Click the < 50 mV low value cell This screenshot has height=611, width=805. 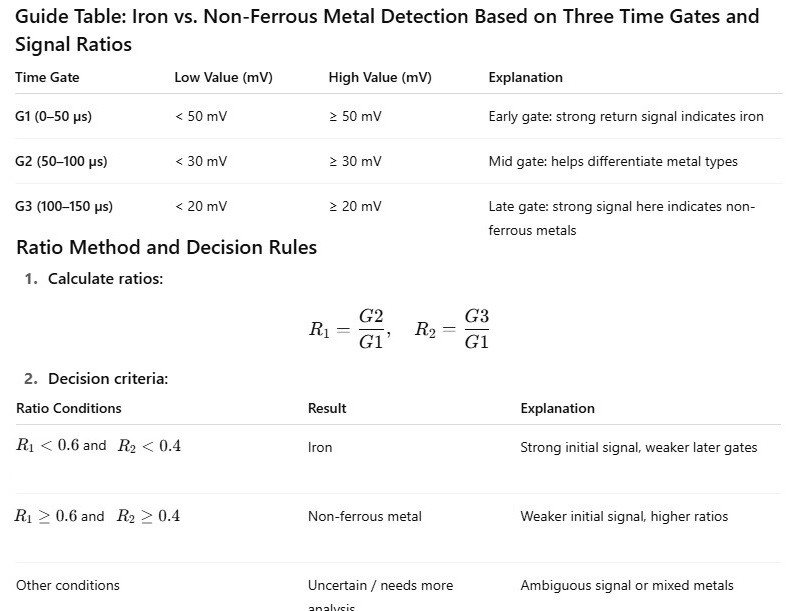[201, 116]
